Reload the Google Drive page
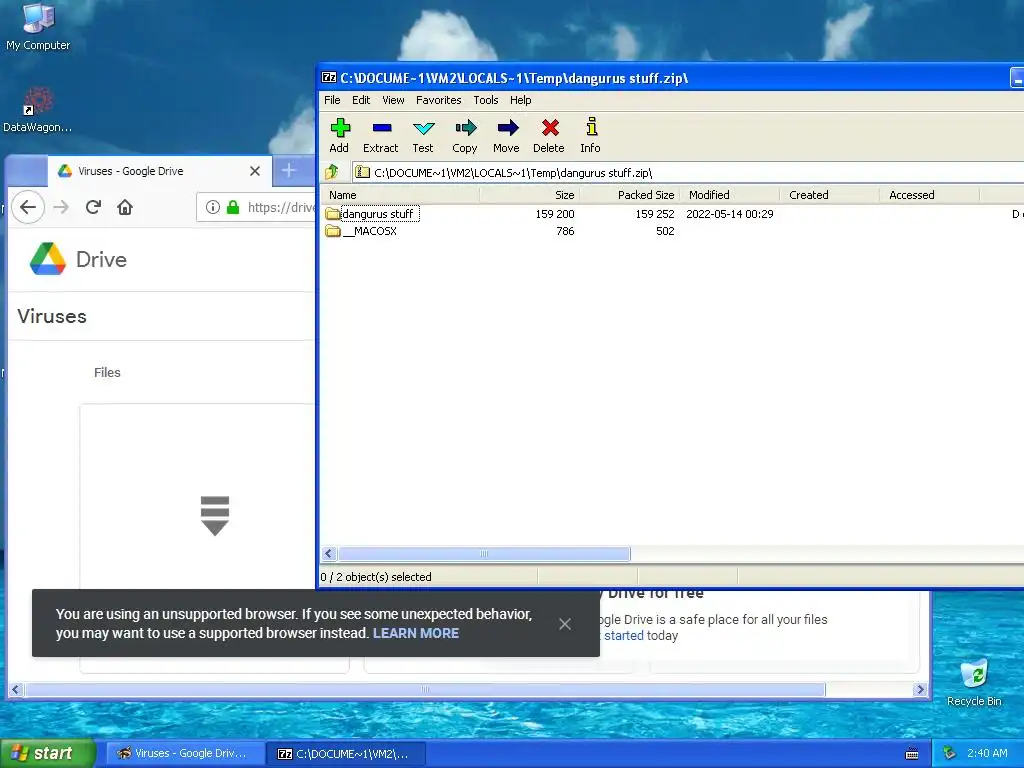The width and height of the screenshot is (1024, 768). coord(93,207)
